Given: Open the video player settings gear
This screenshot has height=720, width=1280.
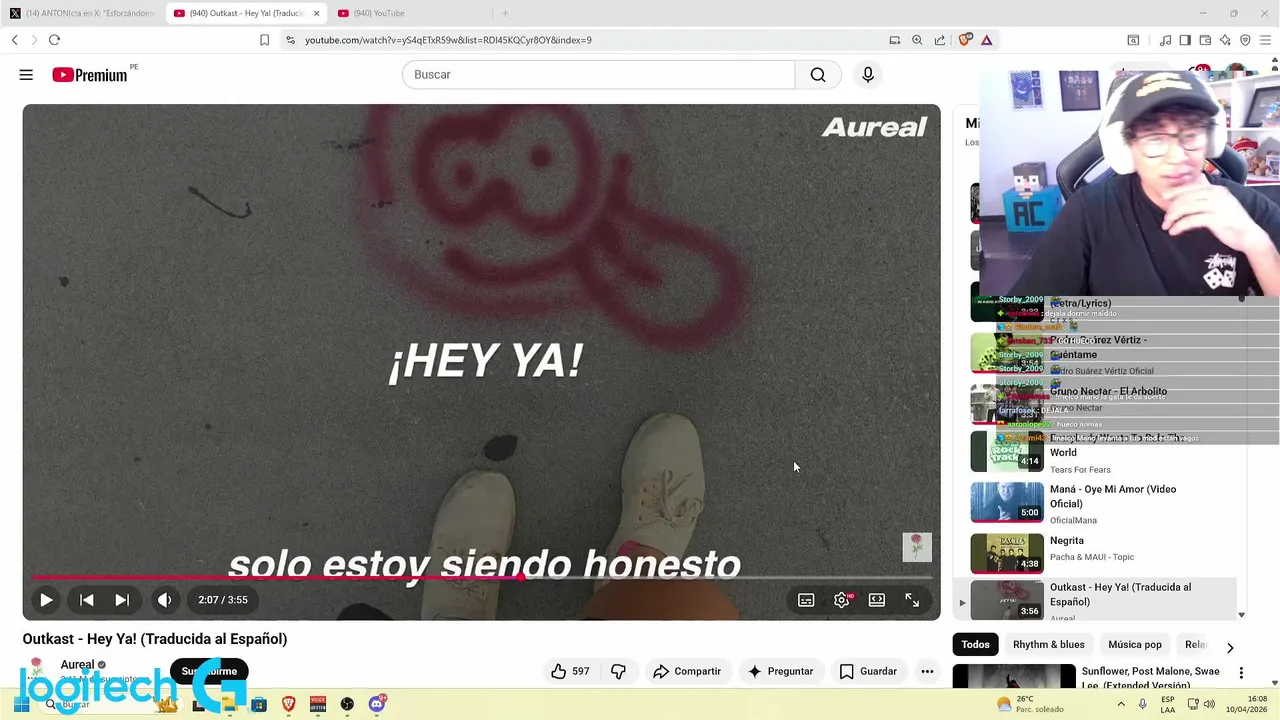Looking at the screenshot, I should (842, 600).
